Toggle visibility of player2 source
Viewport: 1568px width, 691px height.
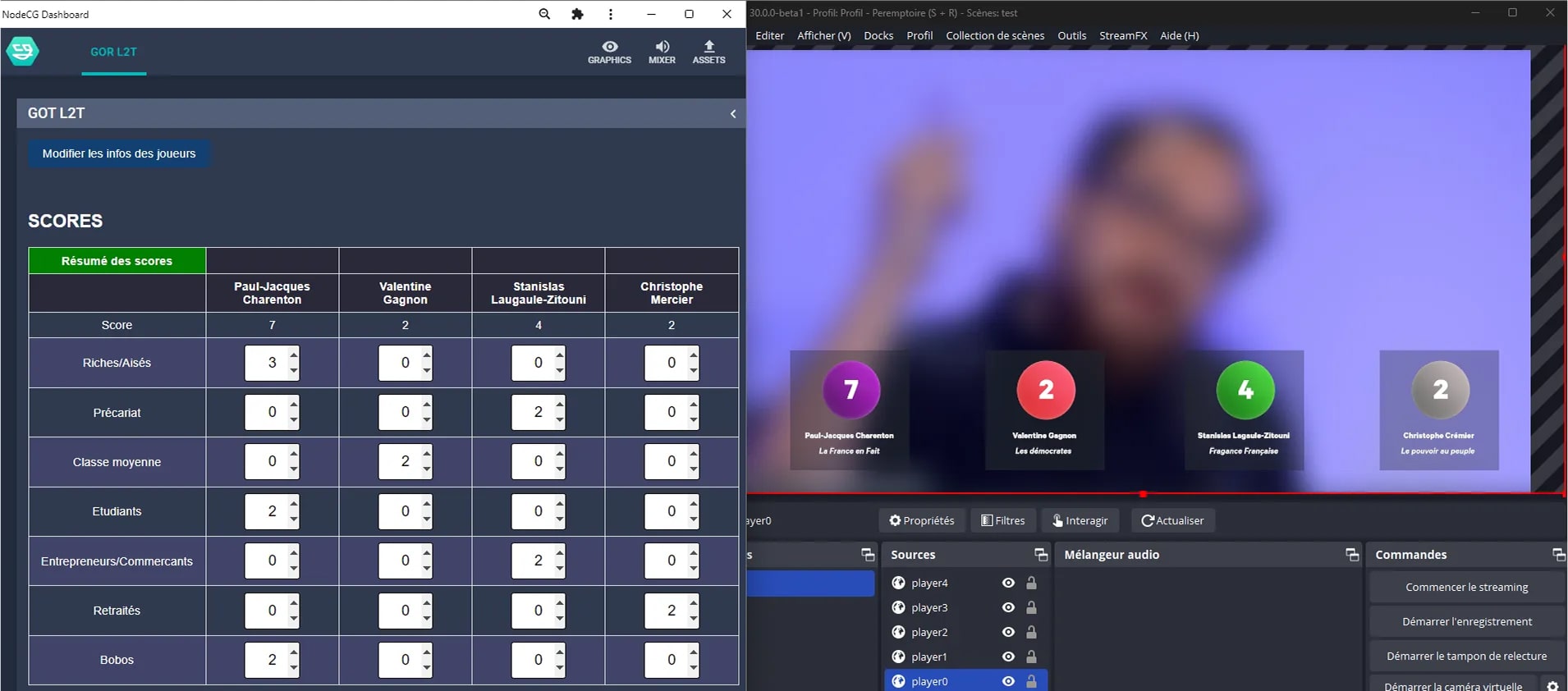coord(1008,632)
